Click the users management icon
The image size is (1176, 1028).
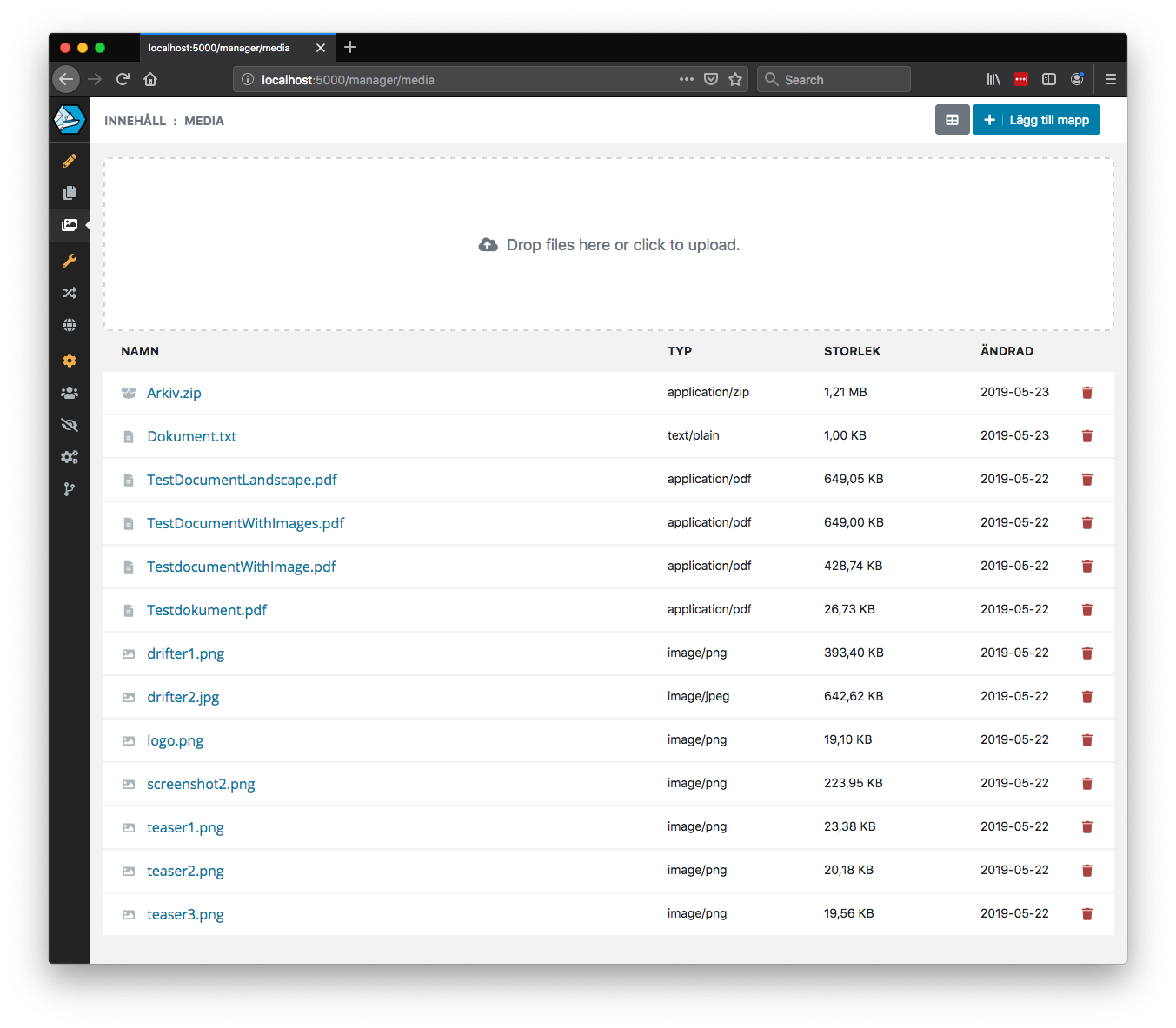click(70, 392)
